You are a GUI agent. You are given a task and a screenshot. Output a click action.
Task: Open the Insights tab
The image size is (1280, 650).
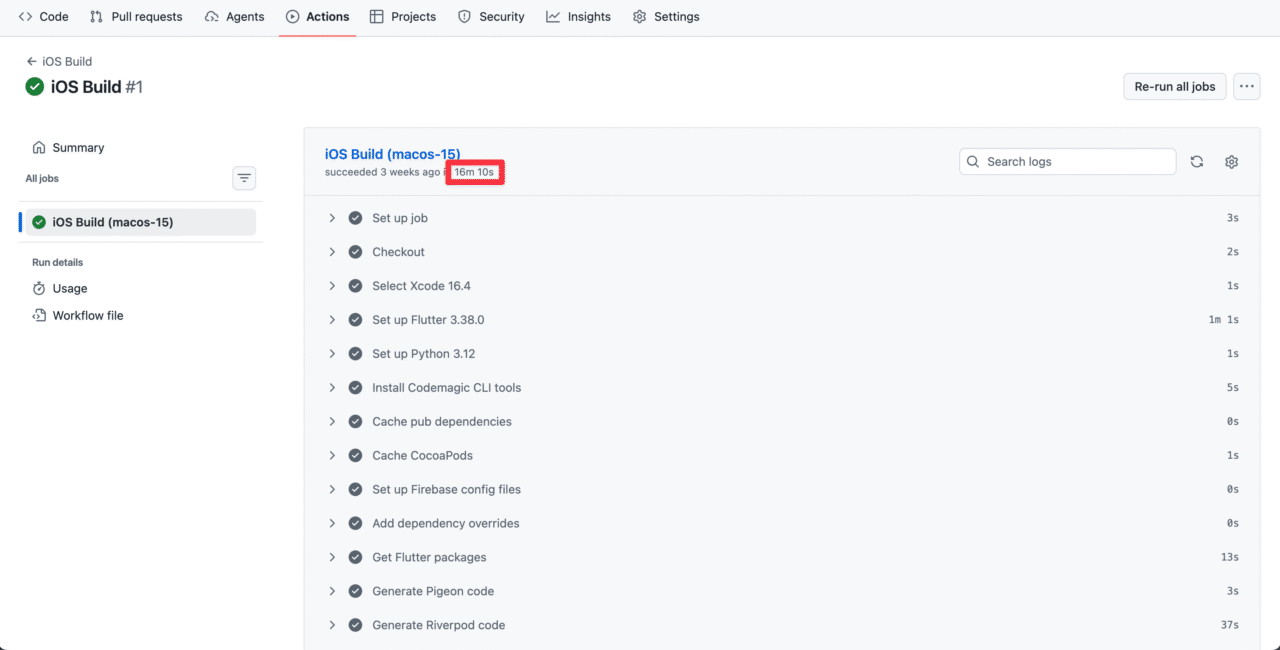pyautogui.click(x=578, y=17)
